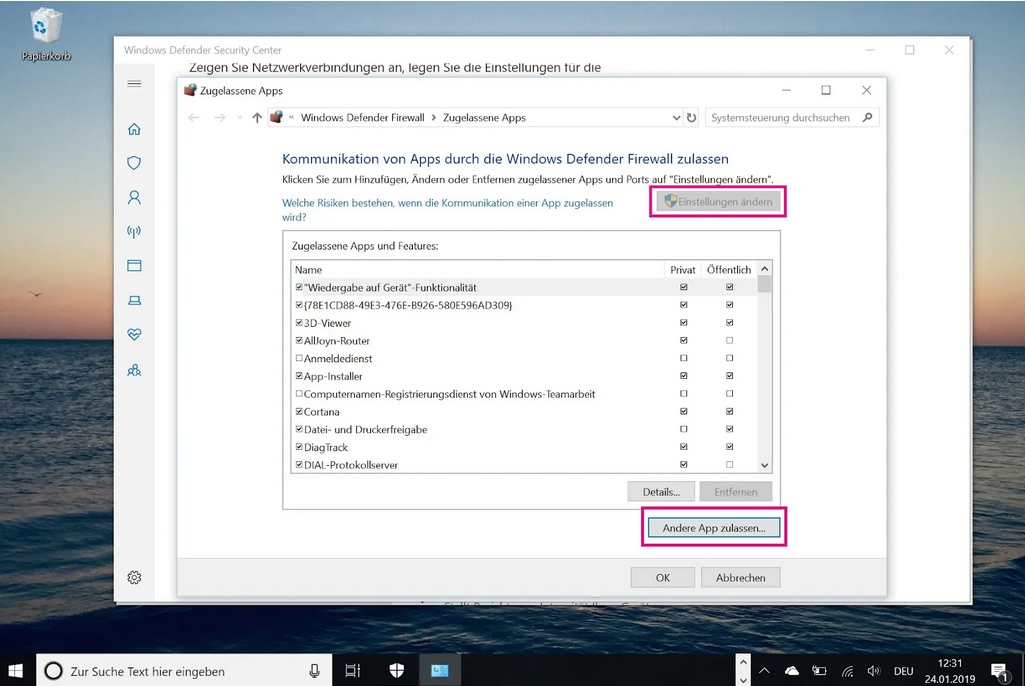The image size is (1025, 686).
Task: Open Defender settings gear icon
Action: [134, 577]
